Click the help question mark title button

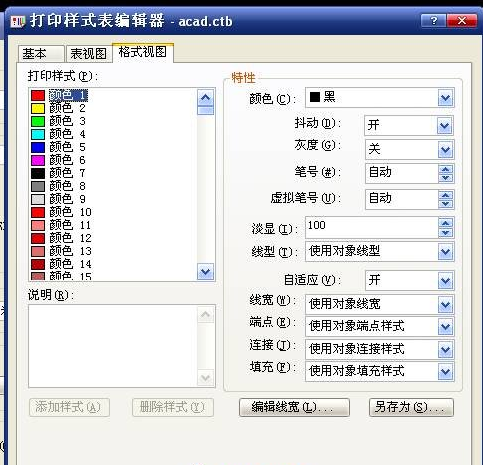[x=433, y=21]
